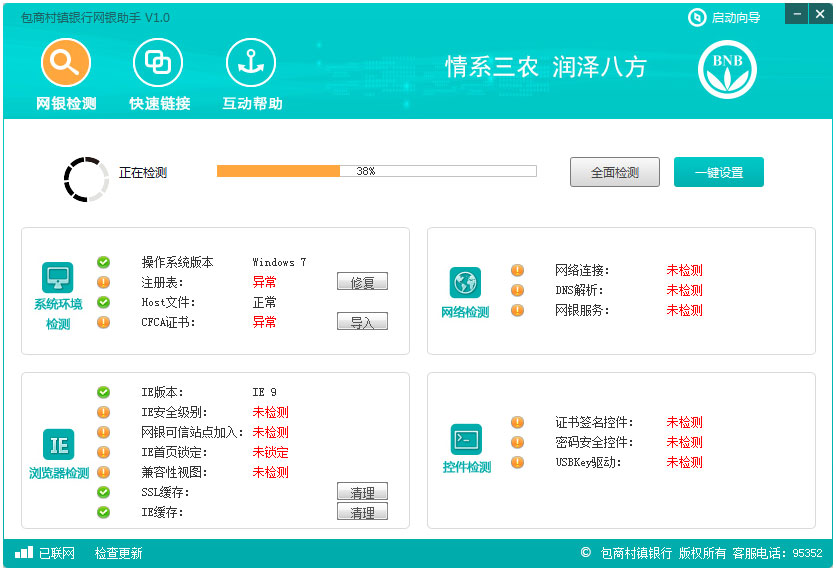Click the BNB bank logo
This screenshot has width=836, height=573.
click(x=727, y=70)
